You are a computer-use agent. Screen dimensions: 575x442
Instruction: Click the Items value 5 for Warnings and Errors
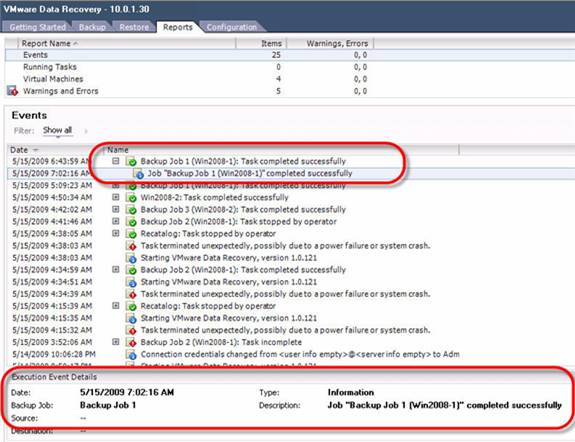(278, 91)
